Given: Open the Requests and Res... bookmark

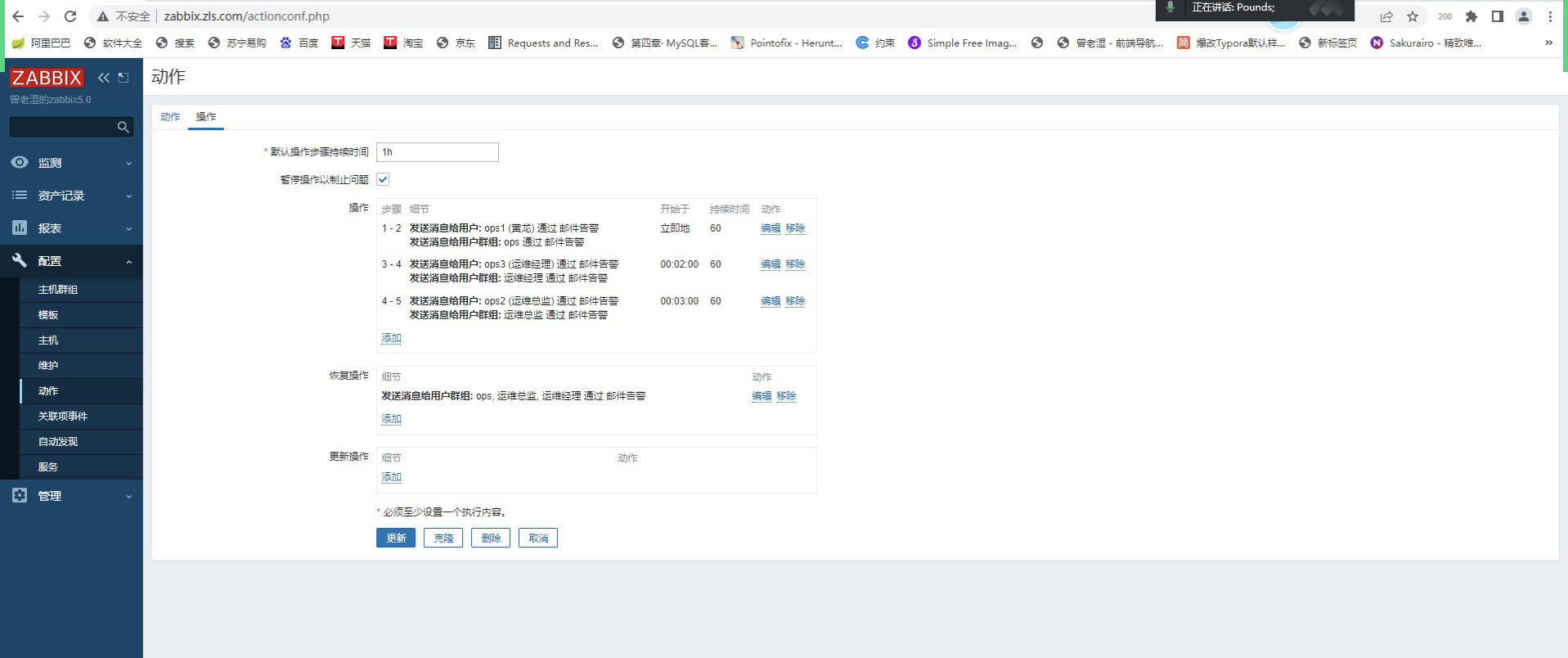Looking at the screenshot, I should pos(543,43).
